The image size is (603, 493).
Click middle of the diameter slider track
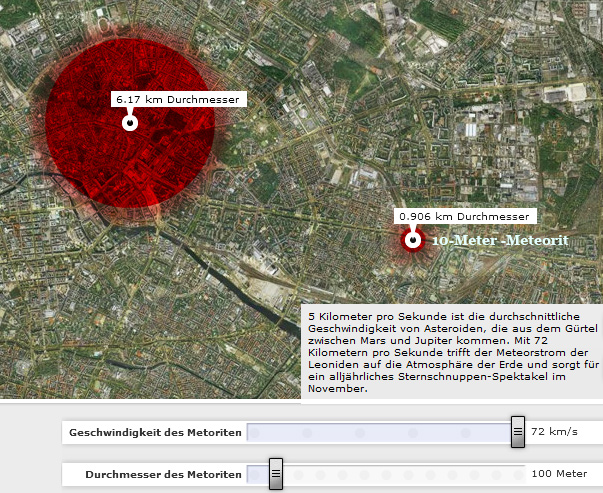pos(386,473)
